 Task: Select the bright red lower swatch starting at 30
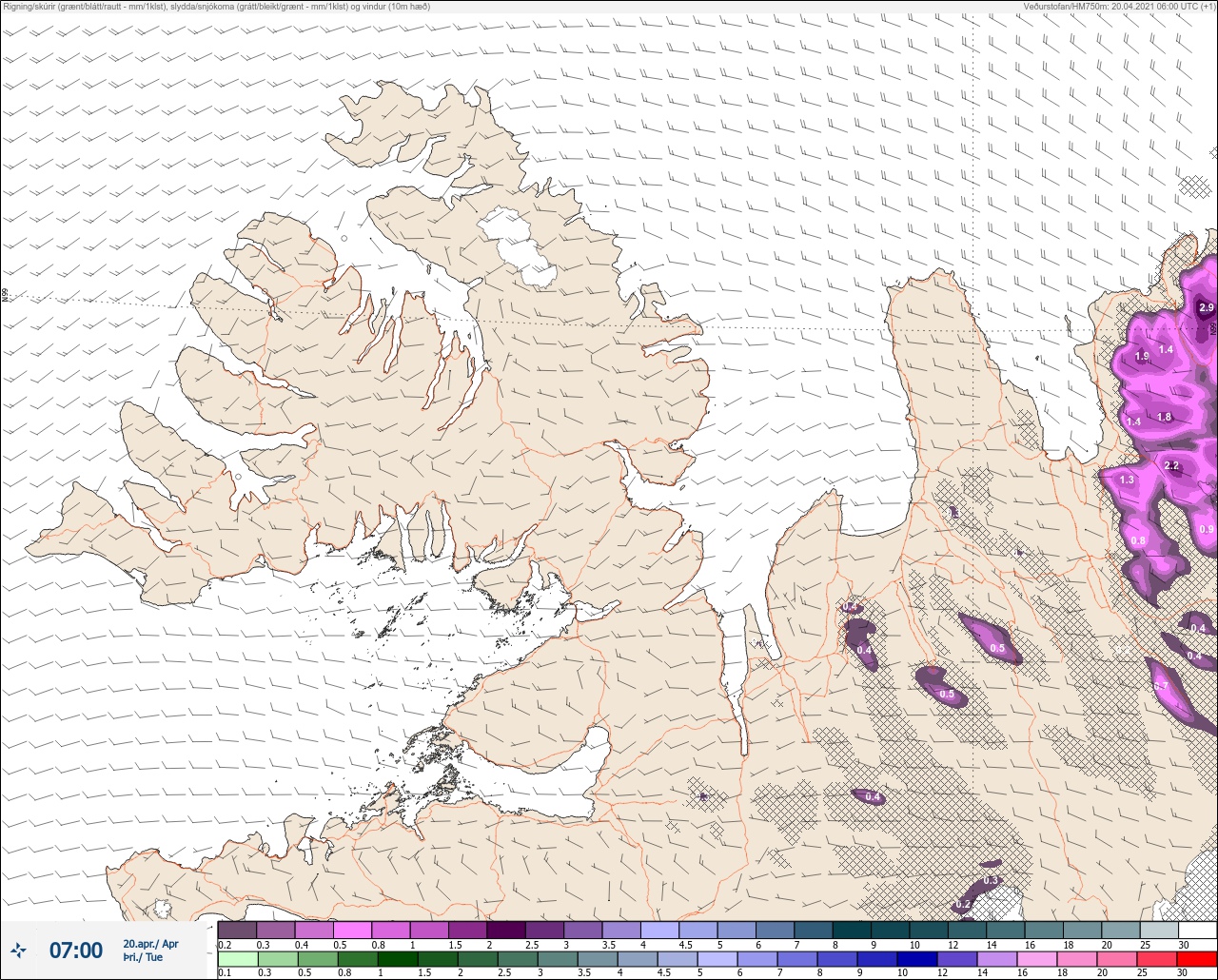pyautogui.click(x=1197, y=958)
